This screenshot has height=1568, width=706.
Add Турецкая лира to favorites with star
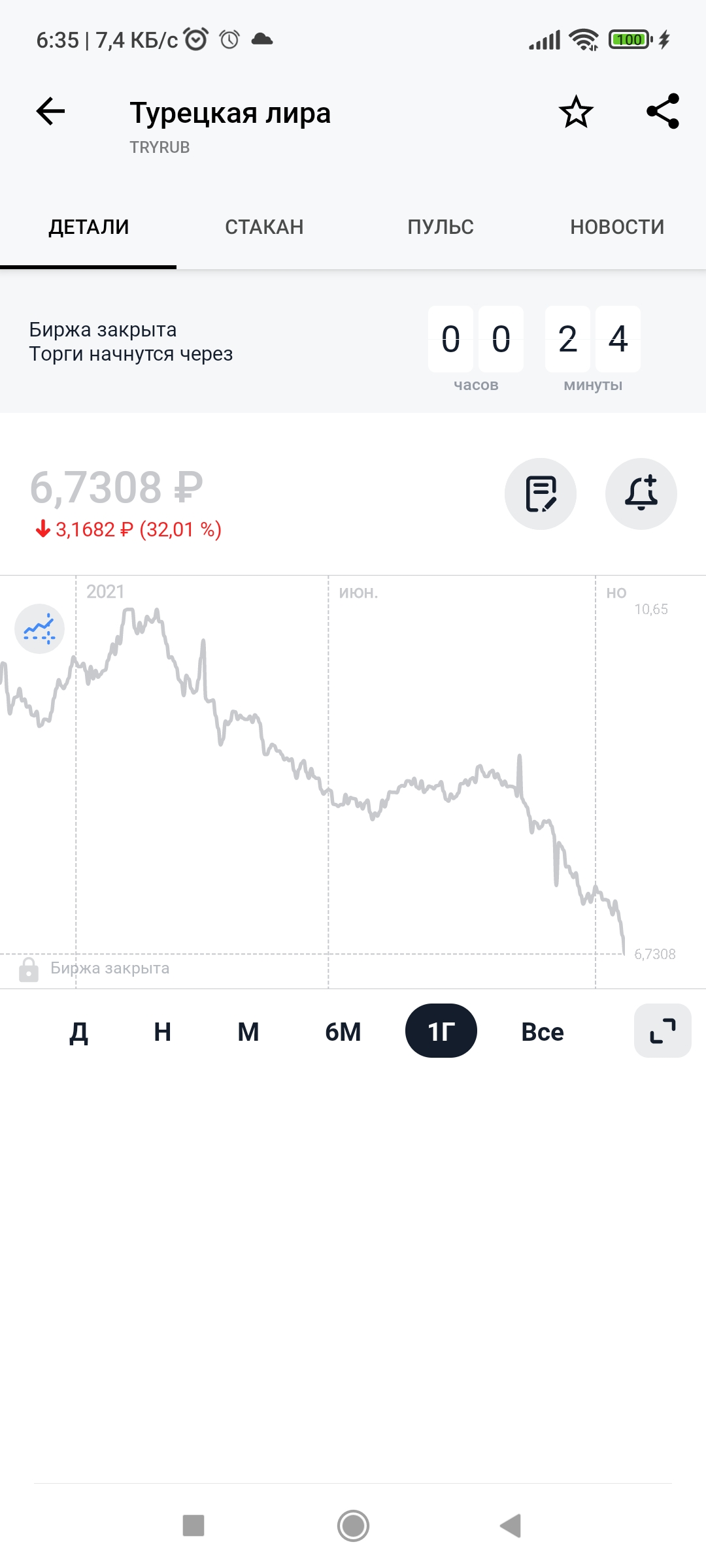(x=576, y=112)
